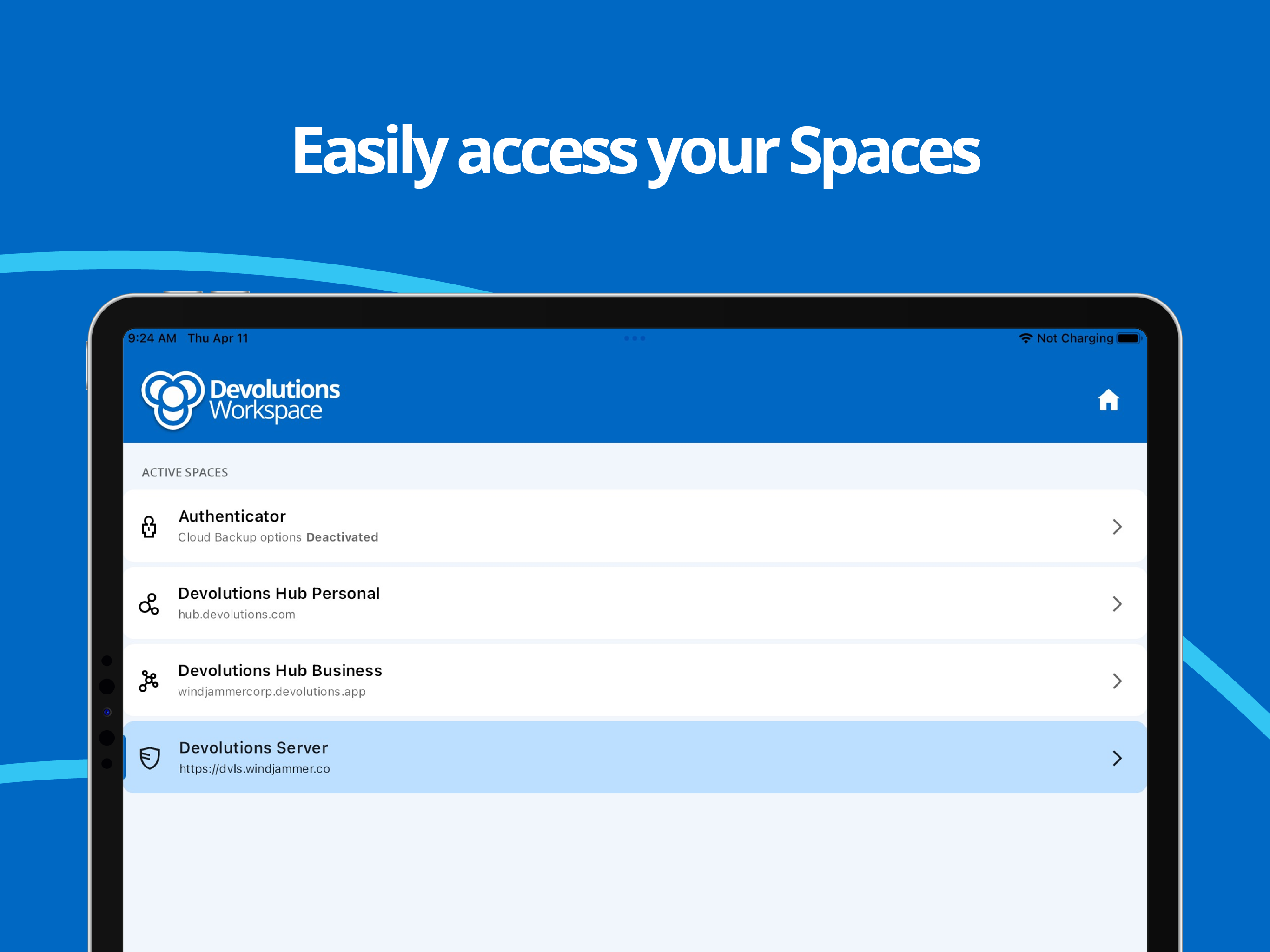Open Devolutions Server using right chevron
This screenshot has width=1270, height=952.
click(x=1117, y=758)
